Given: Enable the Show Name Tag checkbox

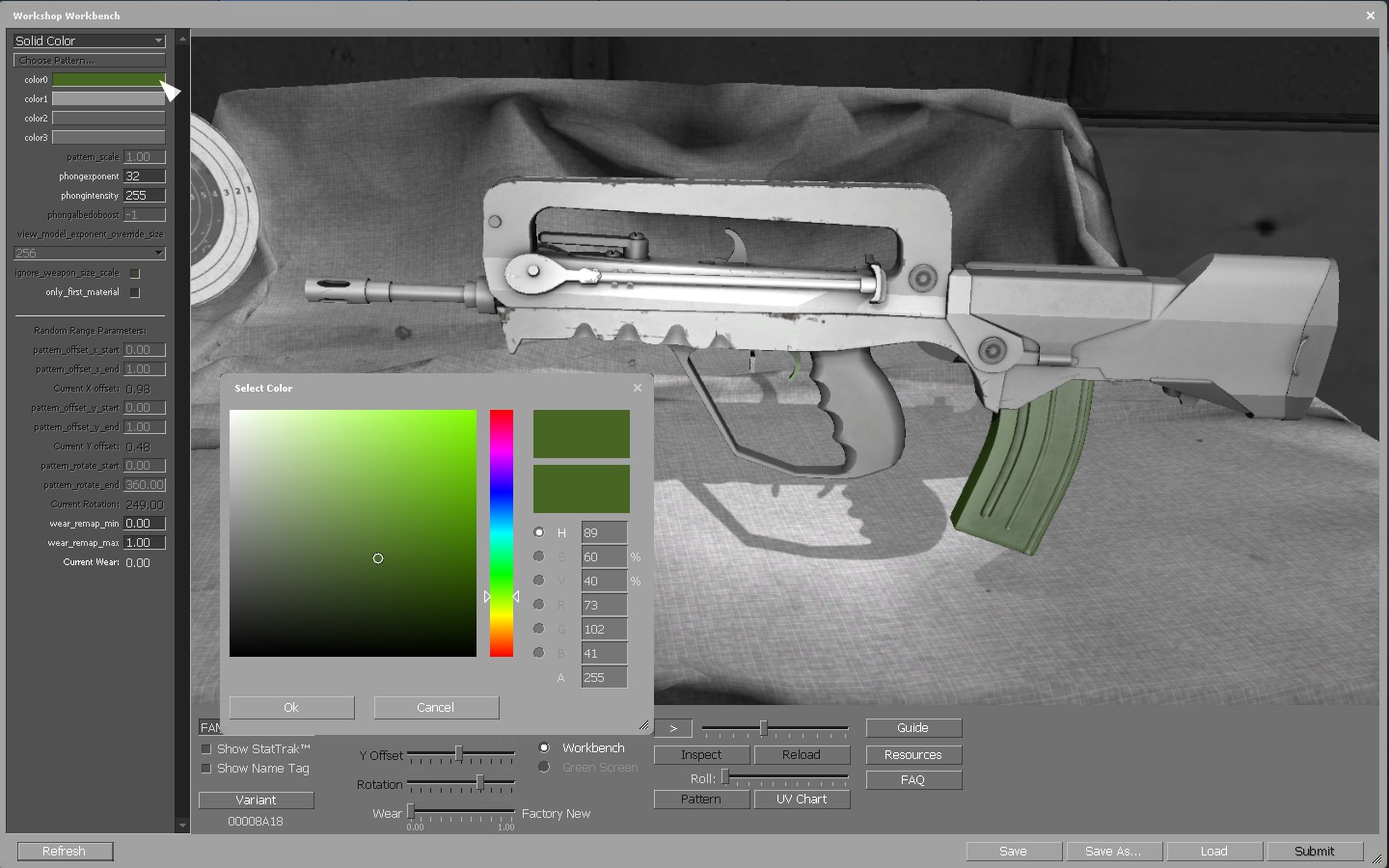Looking at the screenshot, I should 205,769.
